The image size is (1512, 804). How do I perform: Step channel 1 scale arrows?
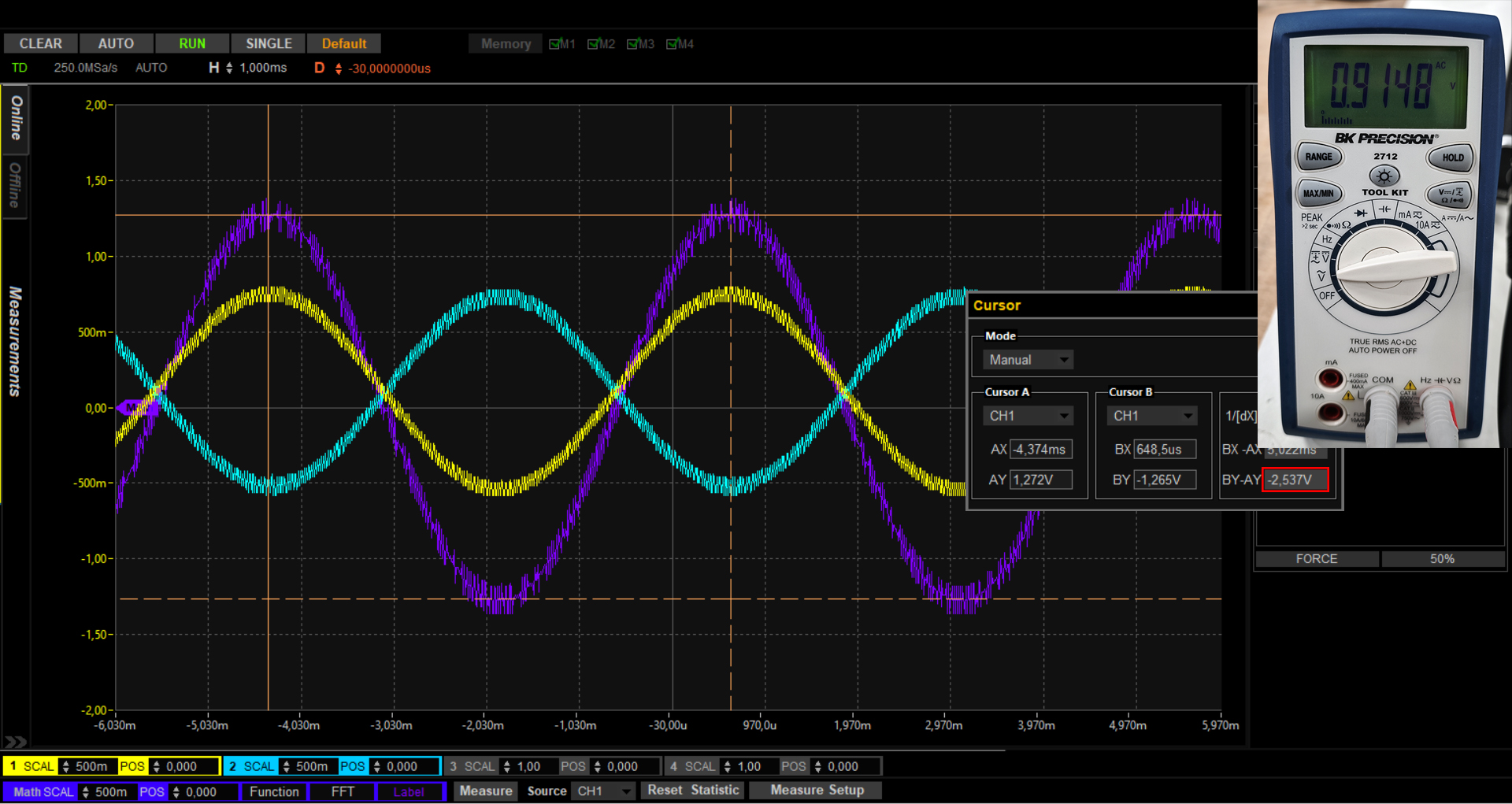pos(66,766)
